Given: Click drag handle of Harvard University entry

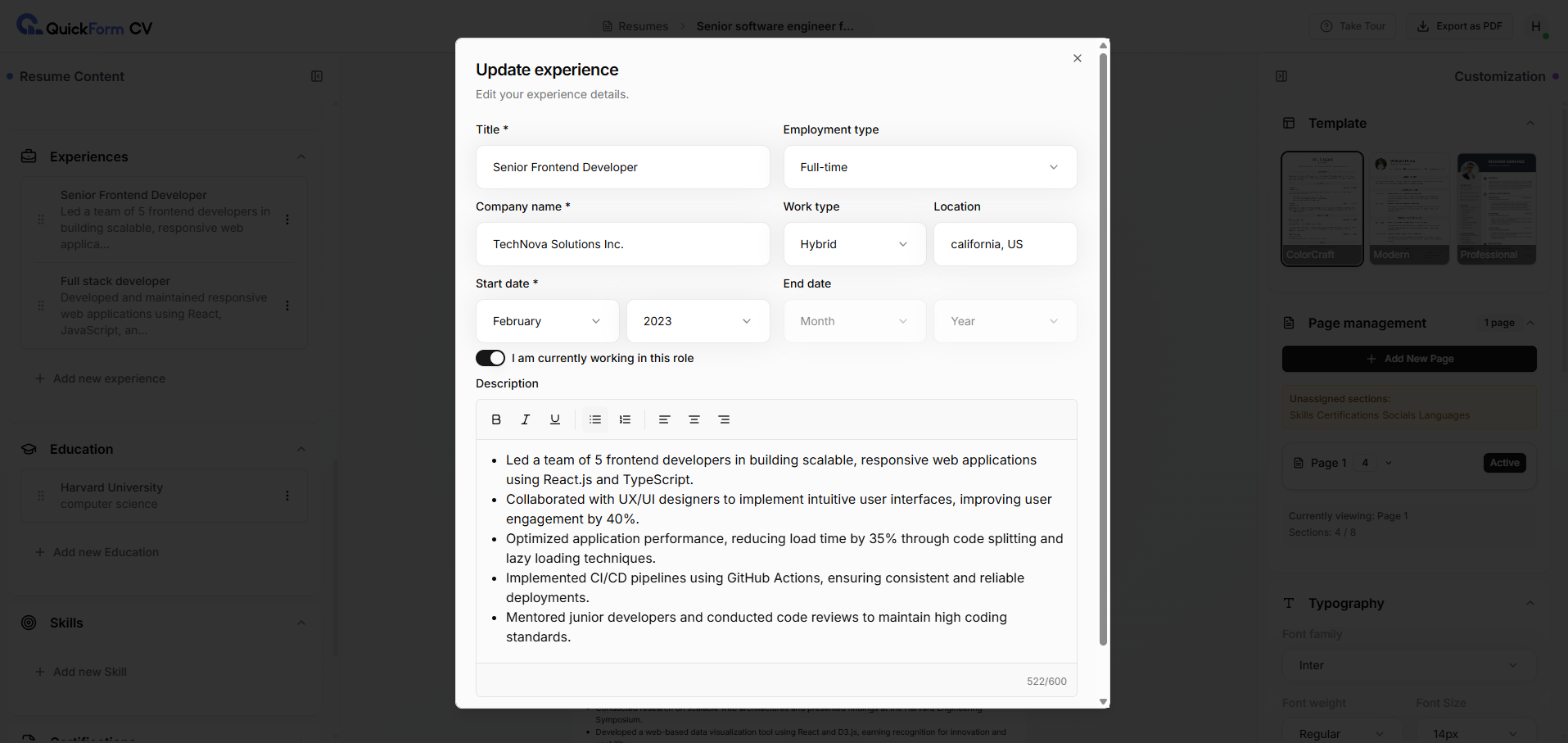Looking at the screenshot, I should pos(41,496).
